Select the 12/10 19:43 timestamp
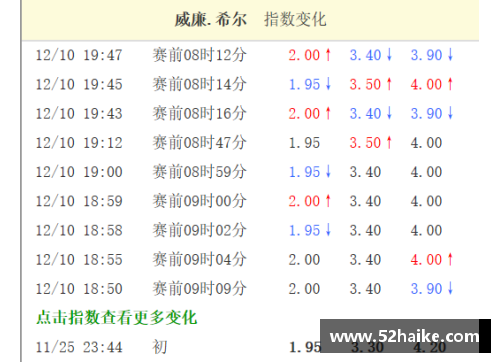500x362 pixels. (x=79, y=114)
